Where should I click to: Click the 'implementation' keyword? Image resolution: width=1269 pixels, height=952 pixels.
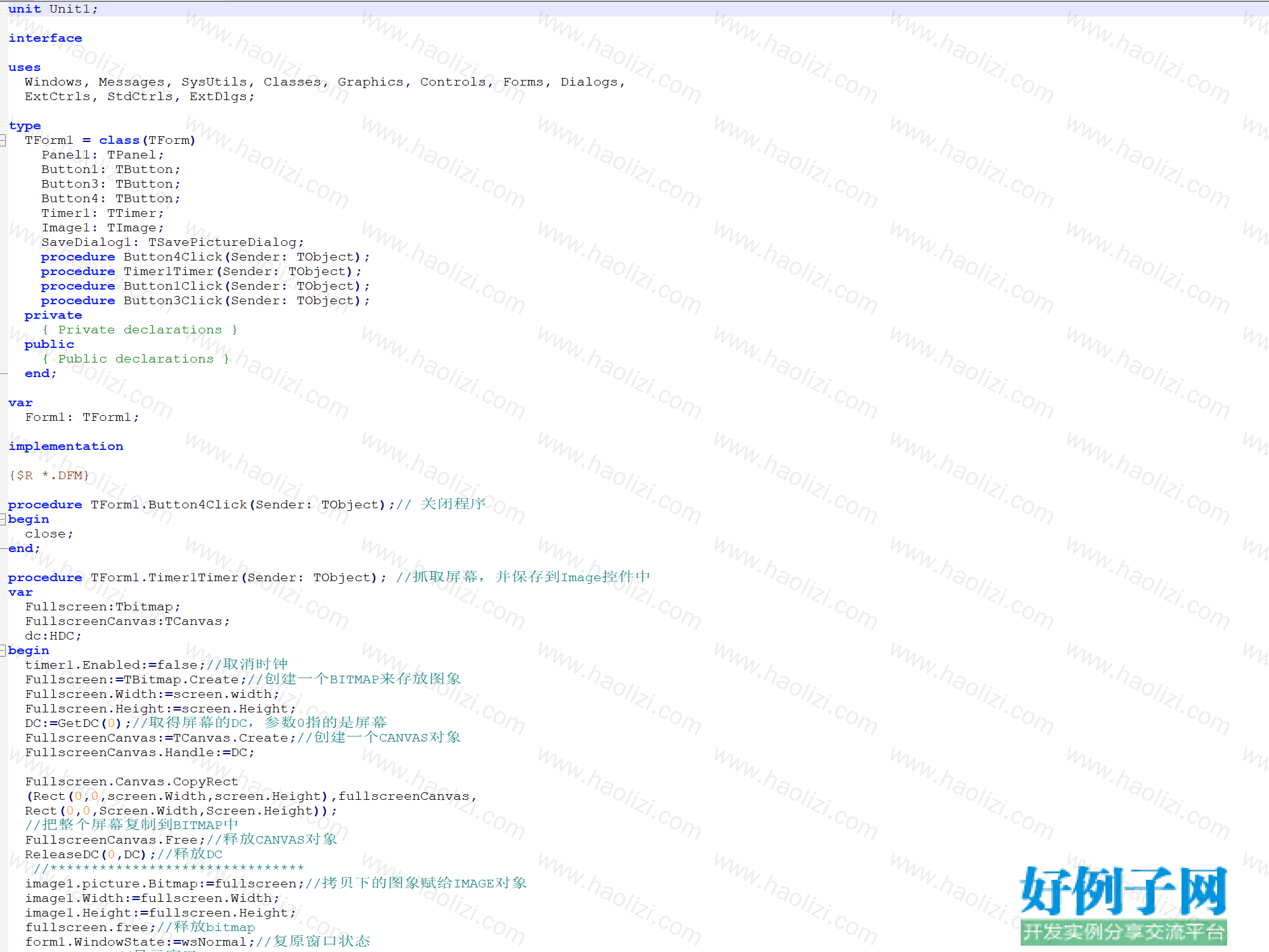click(x=66, y=446)
